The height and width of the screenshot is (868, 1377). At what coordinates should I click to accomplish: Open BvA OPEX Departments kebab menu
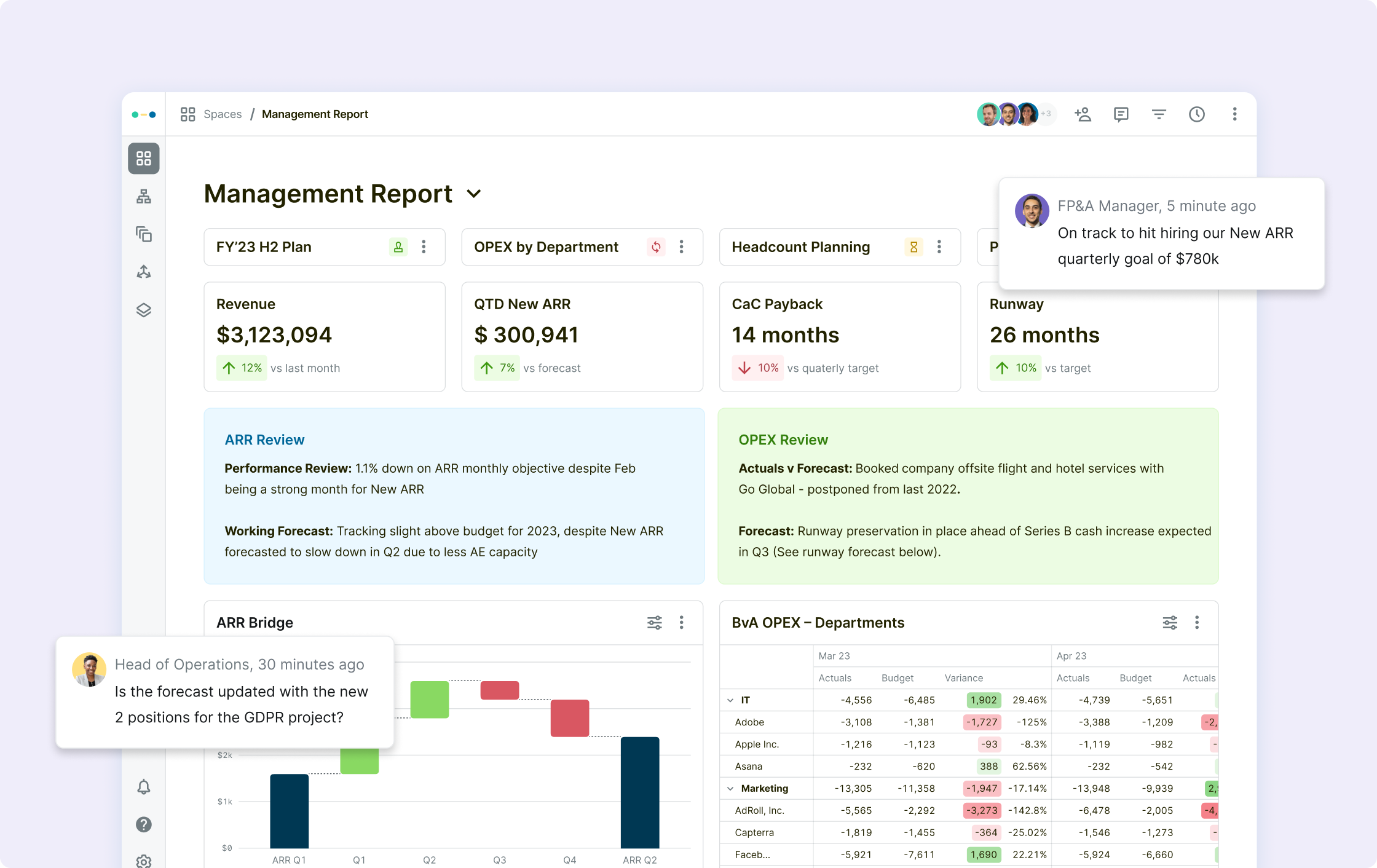click(x=1197, y=623)
